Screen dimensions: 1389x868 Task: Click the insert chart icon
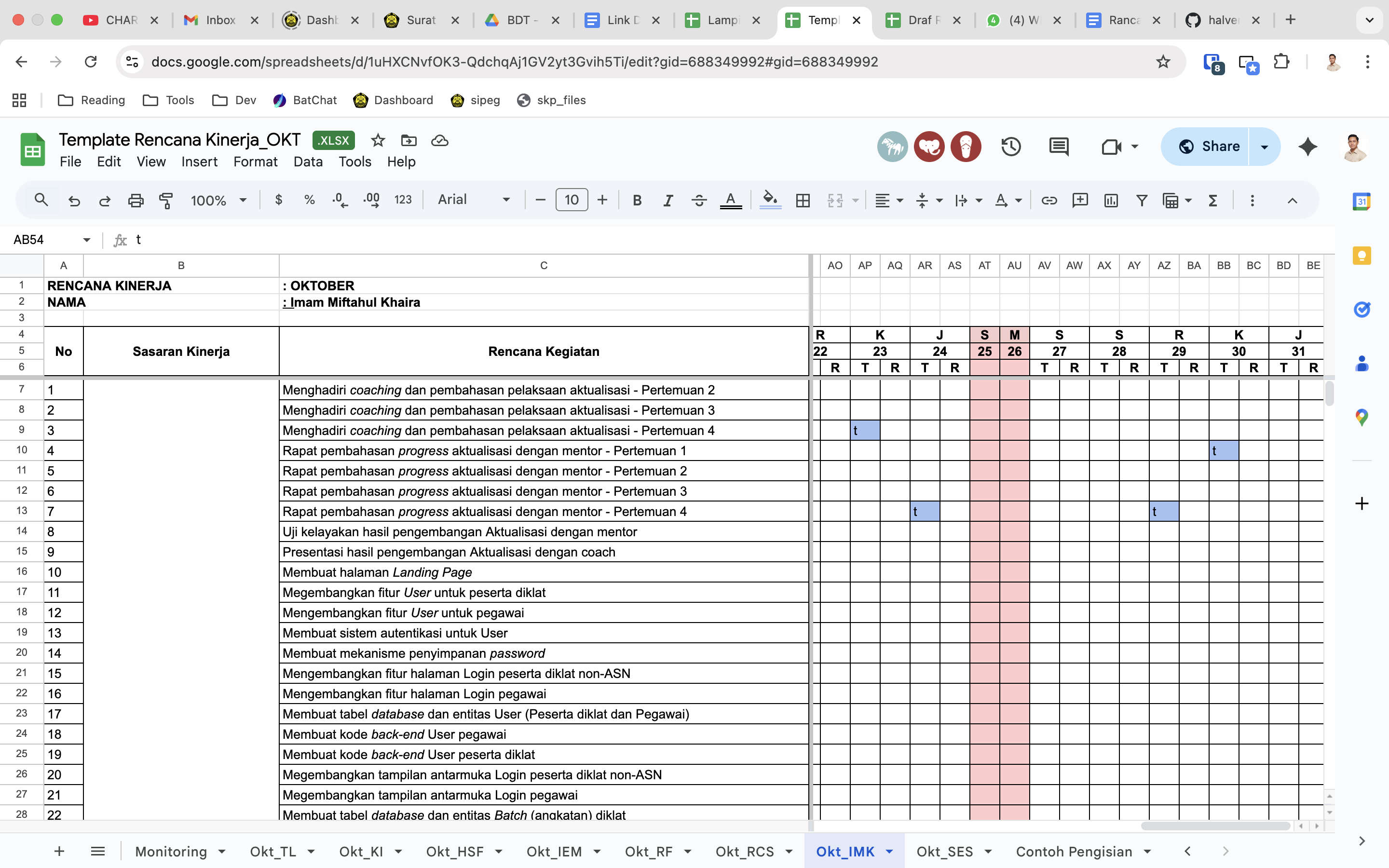pos(1111,200)
